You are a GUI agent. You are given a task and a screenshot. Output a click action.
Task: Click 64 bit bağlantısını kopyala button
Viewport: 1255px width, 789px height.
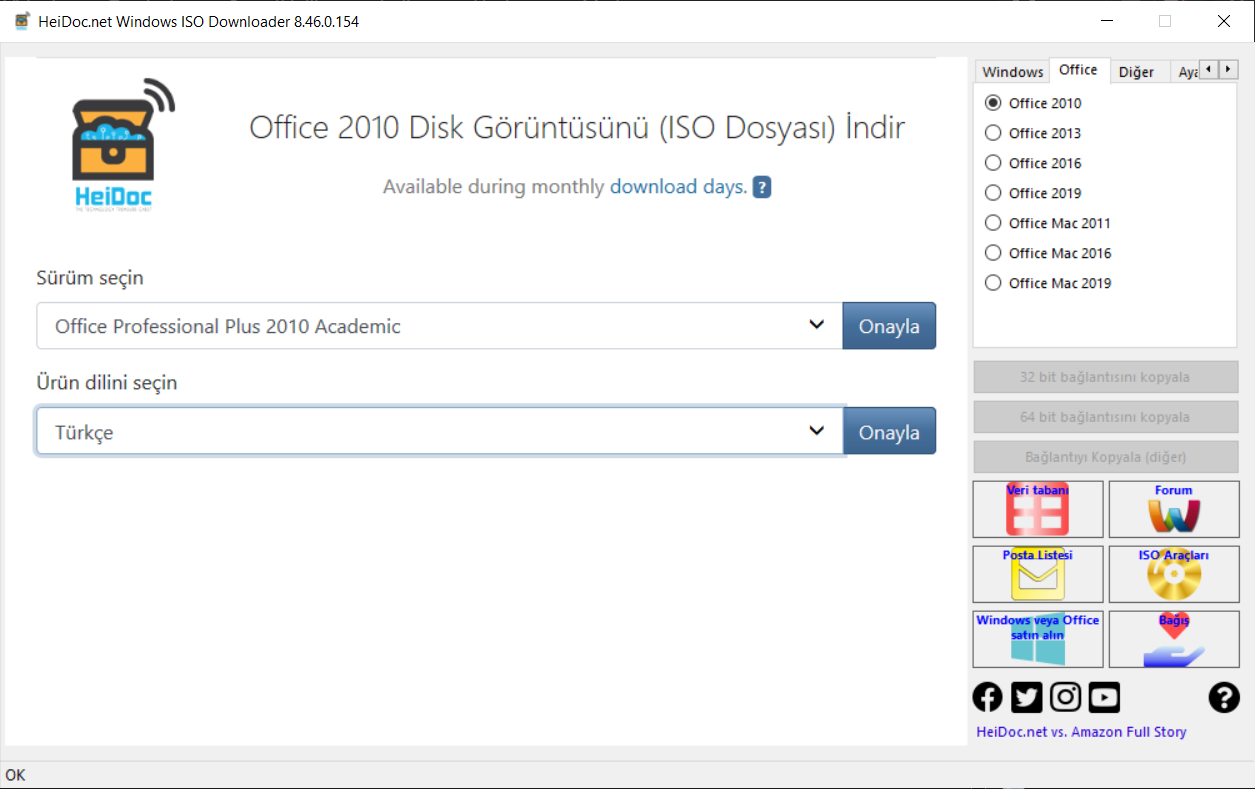click(1105, 417)
